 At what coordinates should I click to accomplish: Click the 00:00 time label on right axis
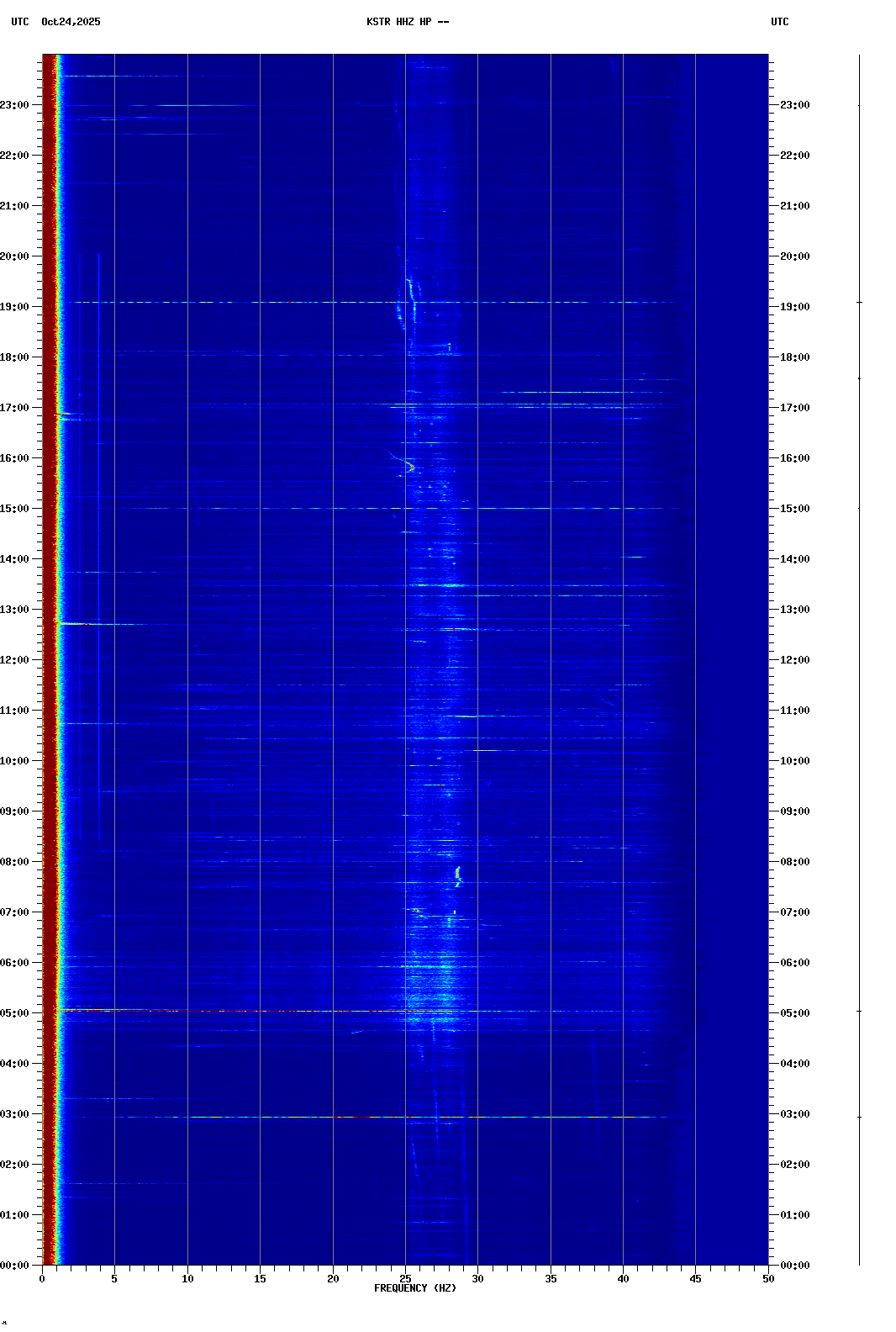tap(794, 1266)
